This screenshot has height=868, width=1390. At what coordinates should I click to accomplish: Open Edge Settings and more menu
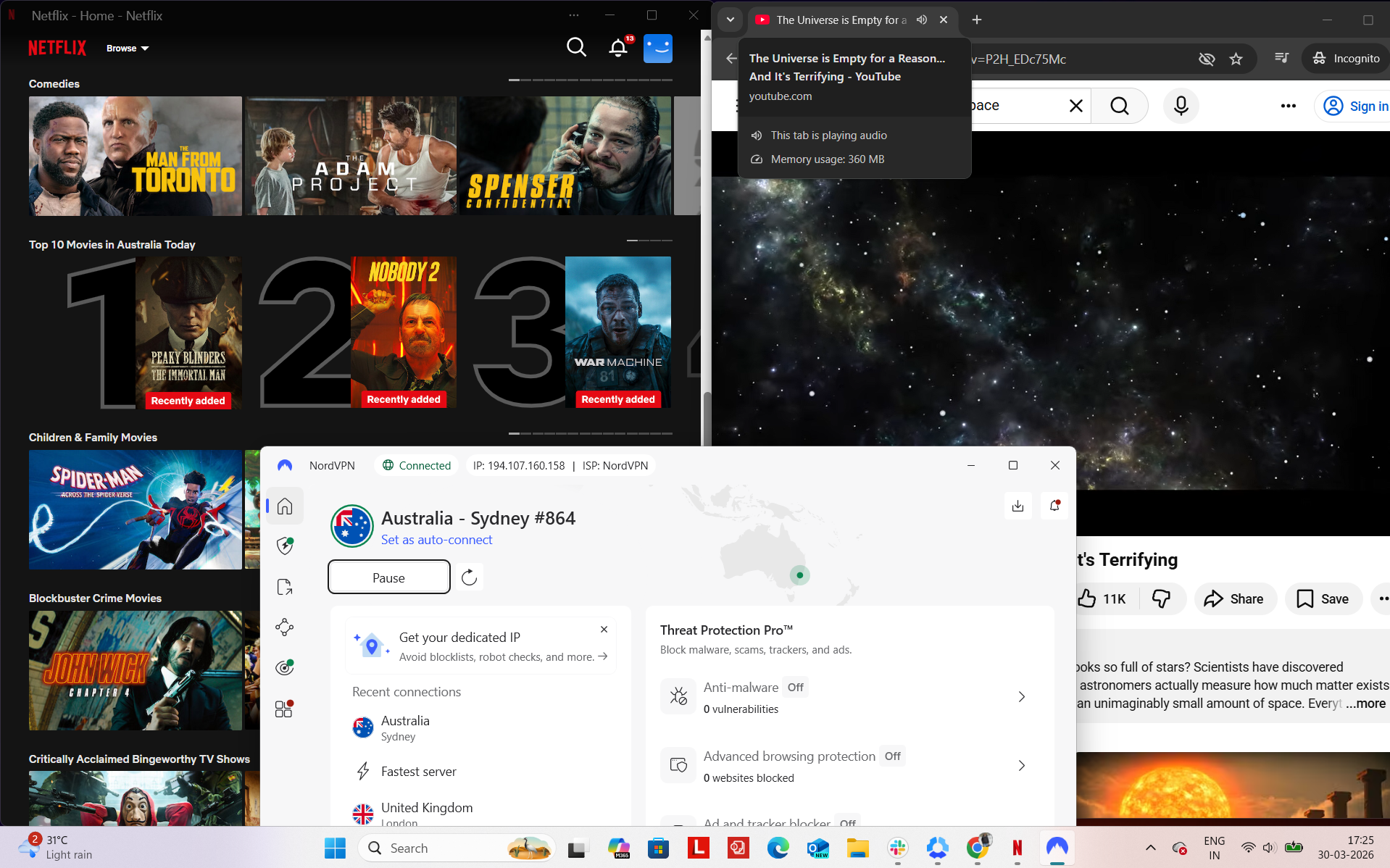point(1288,106)
